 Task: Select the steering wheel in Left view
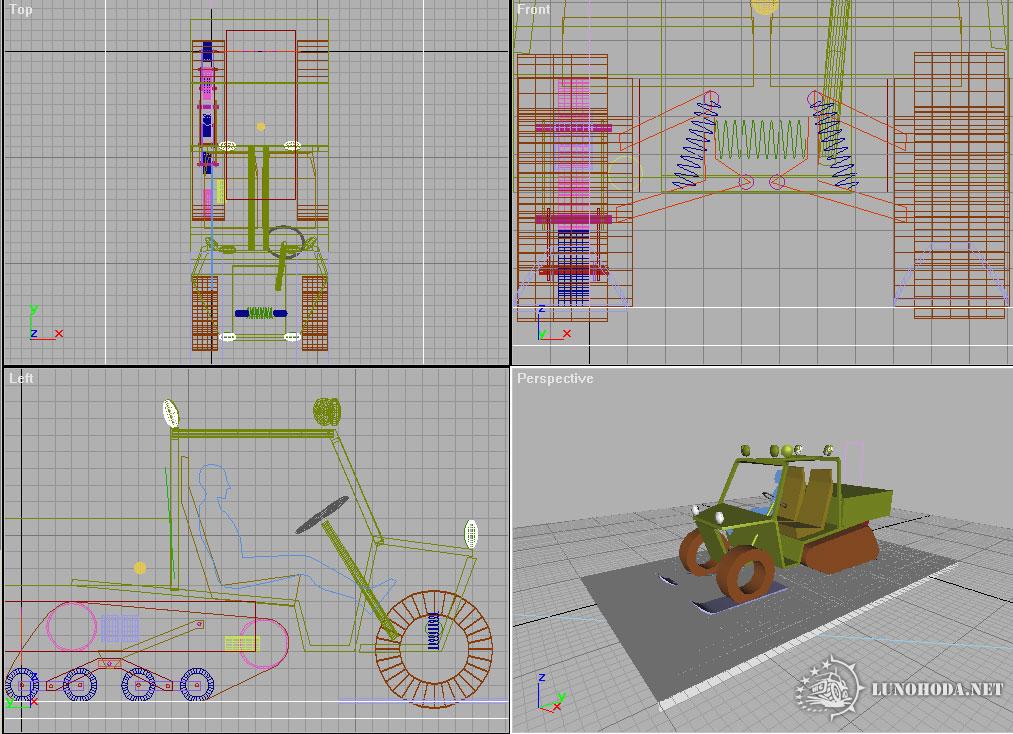pos(320,514)
